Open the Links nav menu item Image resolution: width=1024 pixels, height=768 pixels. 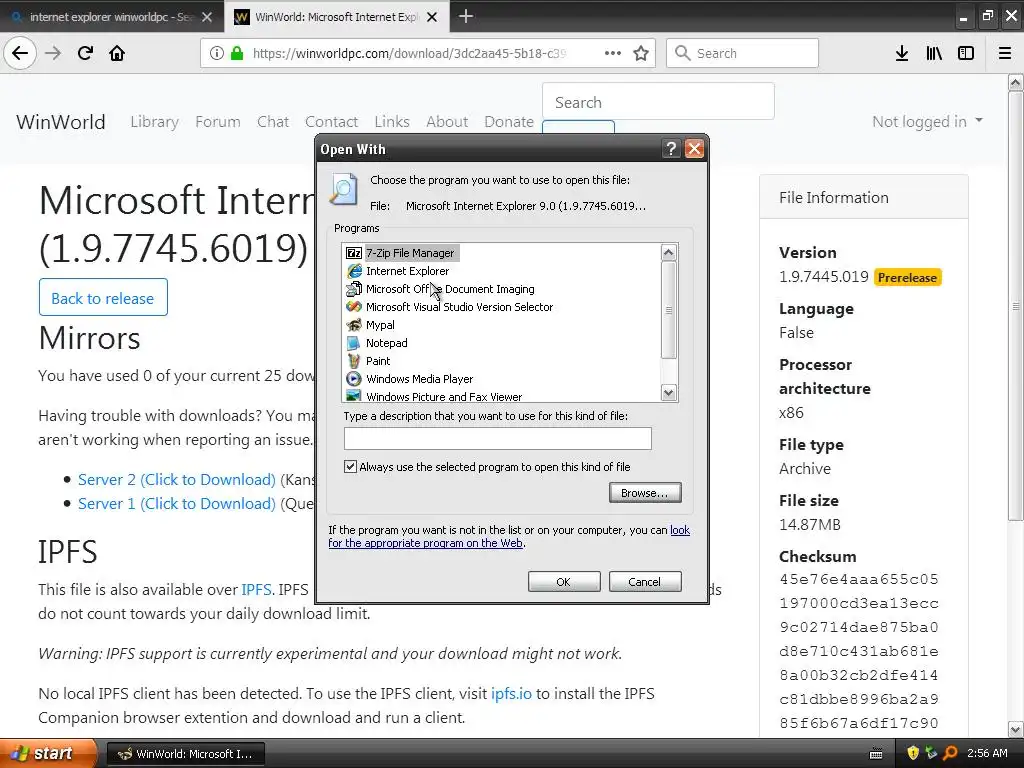392,121
